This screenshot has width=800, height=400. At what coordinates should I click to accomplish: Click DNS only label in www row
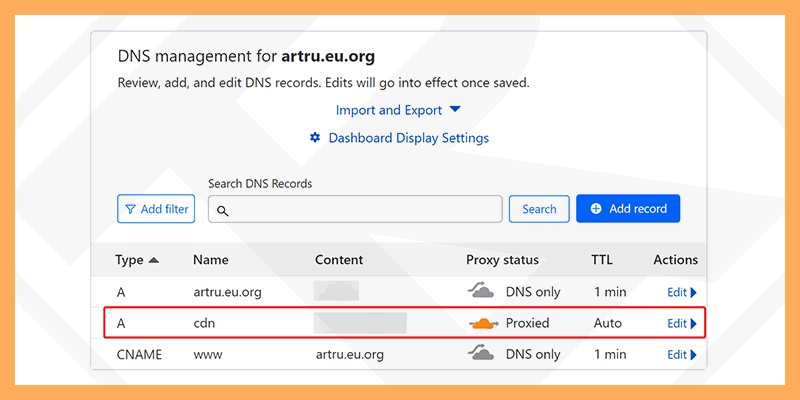pos(533,354)
